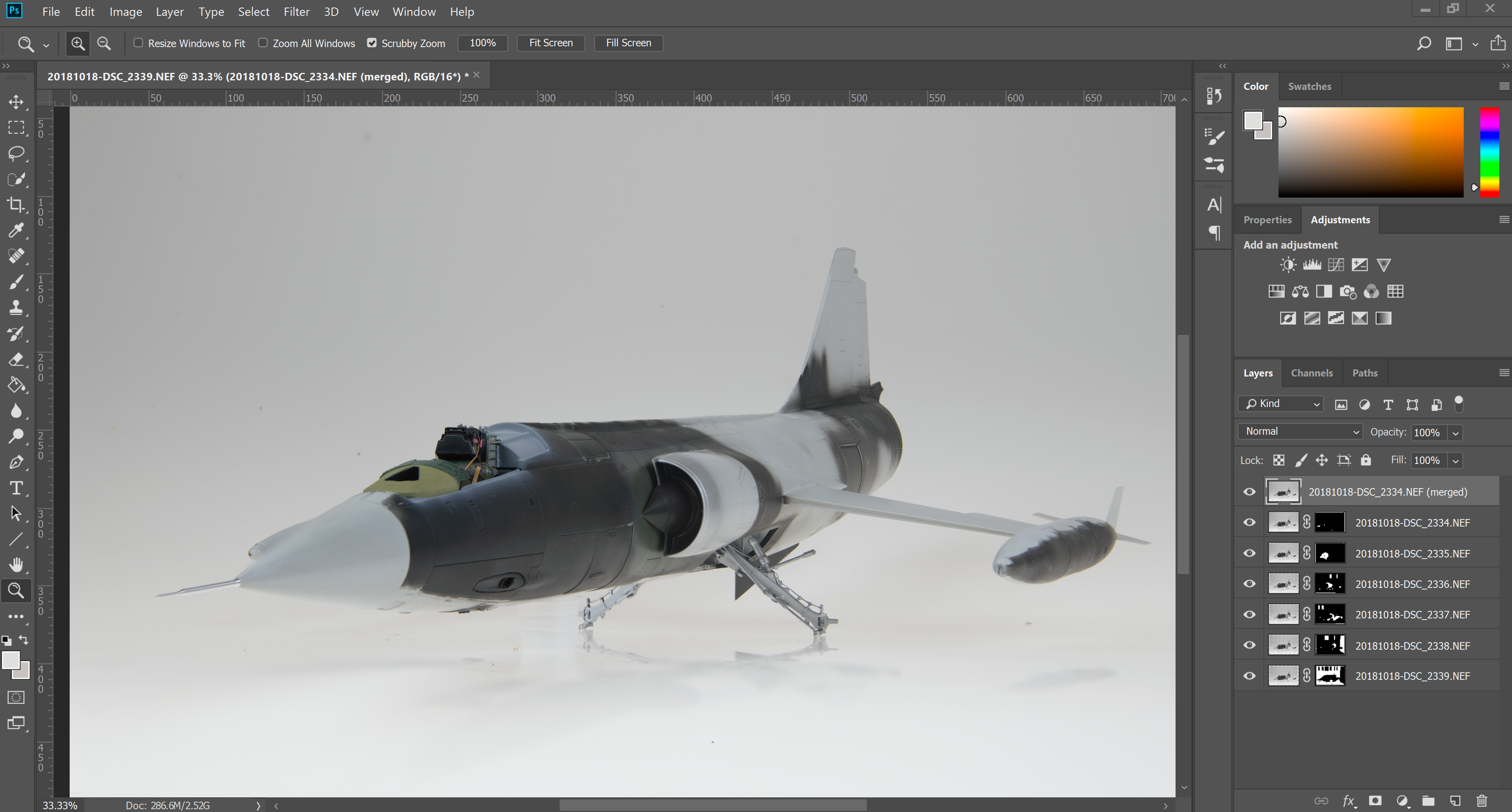This screenshot has height=812, width=1512.
Task: Enable Resize Windows to Fit checkbox
Action: coord(139,43)
